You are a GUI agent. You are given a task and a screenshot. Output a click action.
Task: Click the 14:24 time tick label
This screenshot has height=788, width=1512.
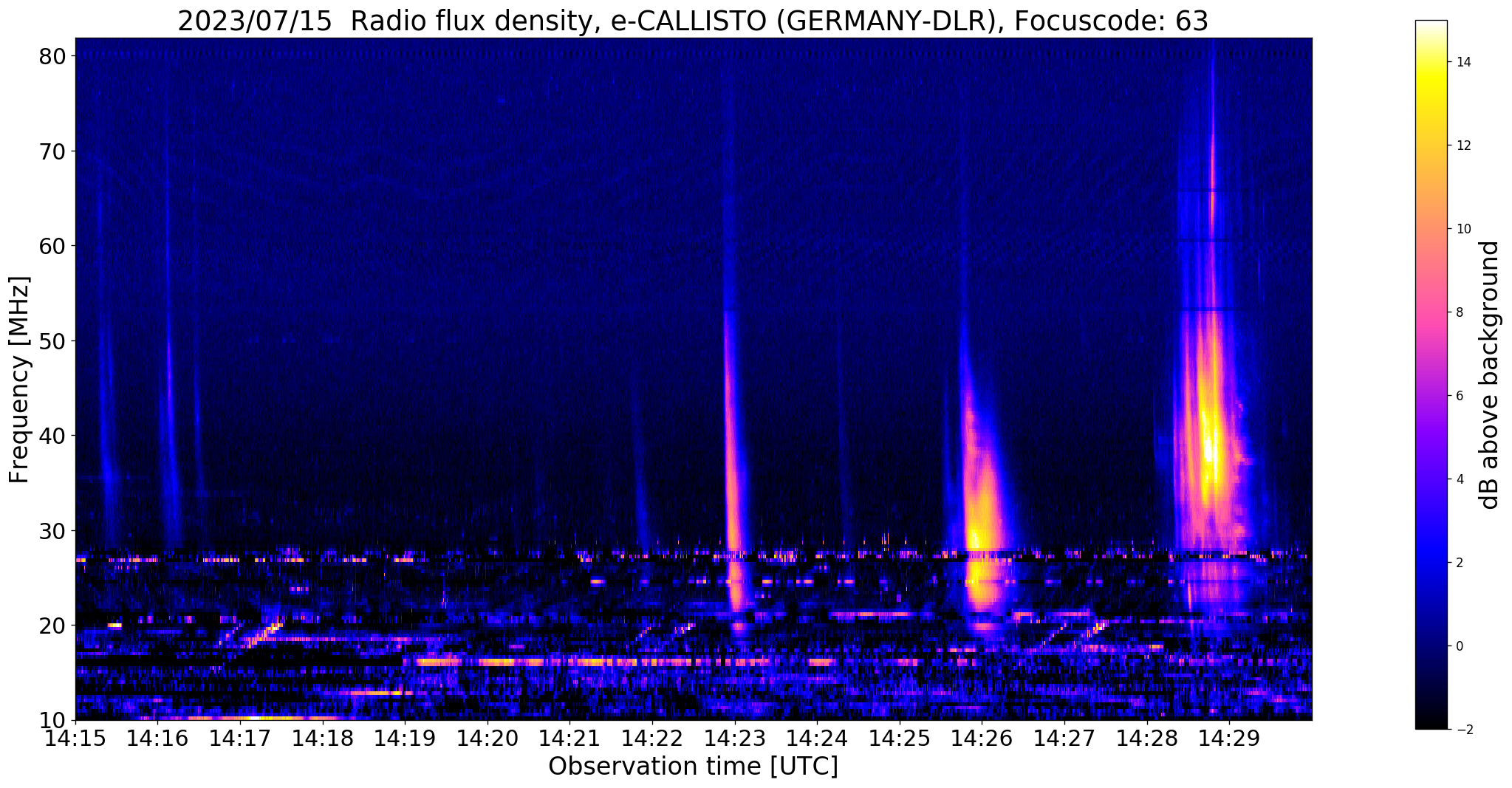[817, 739]
